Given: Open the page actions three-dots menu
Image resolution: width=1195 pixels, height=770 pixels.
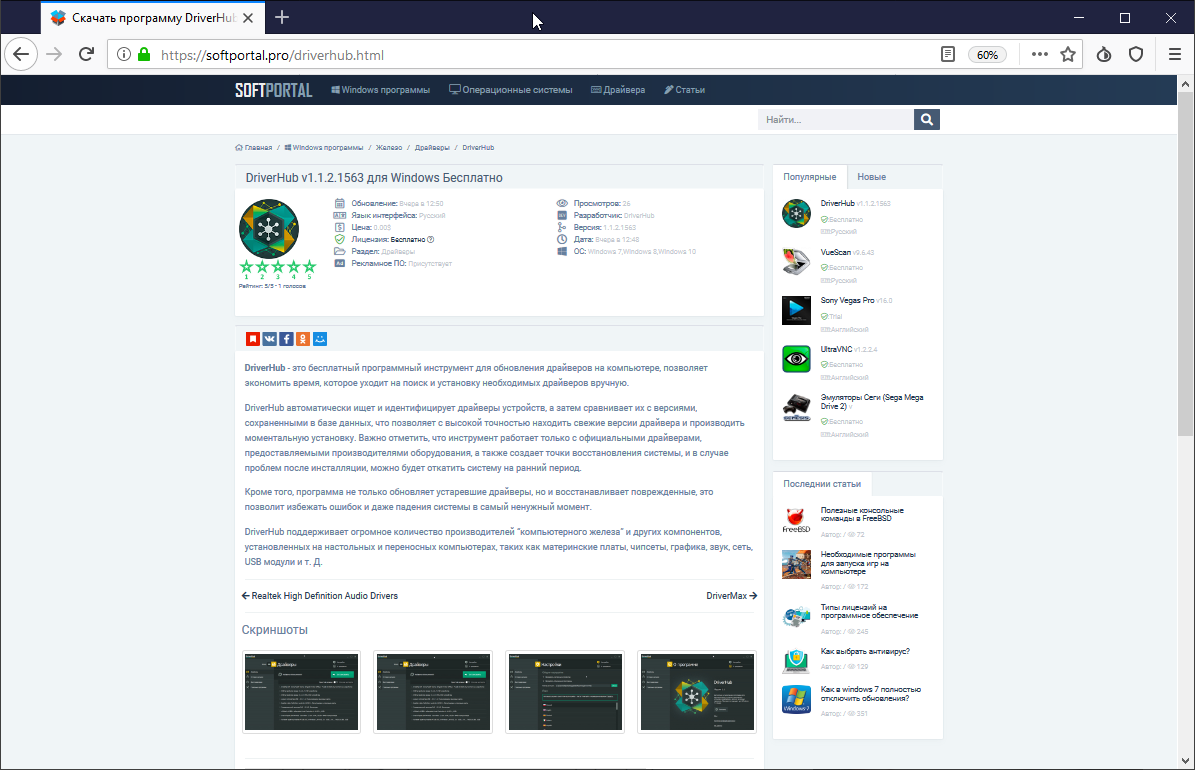Looking at the screenshot, I should coord(1040,55).
